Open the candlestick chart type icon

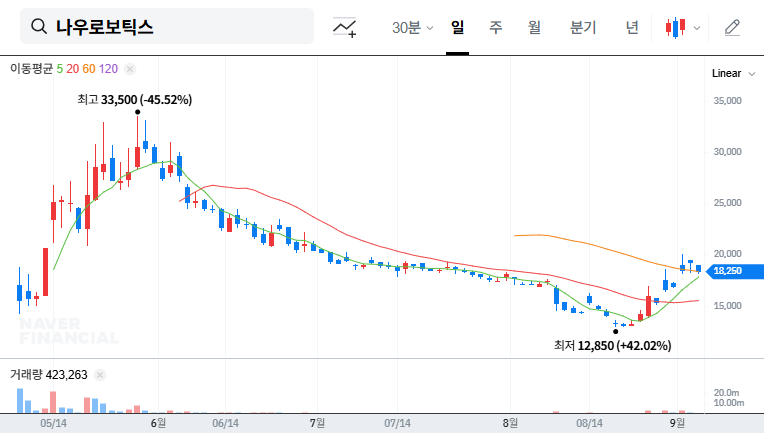(676, 28)
